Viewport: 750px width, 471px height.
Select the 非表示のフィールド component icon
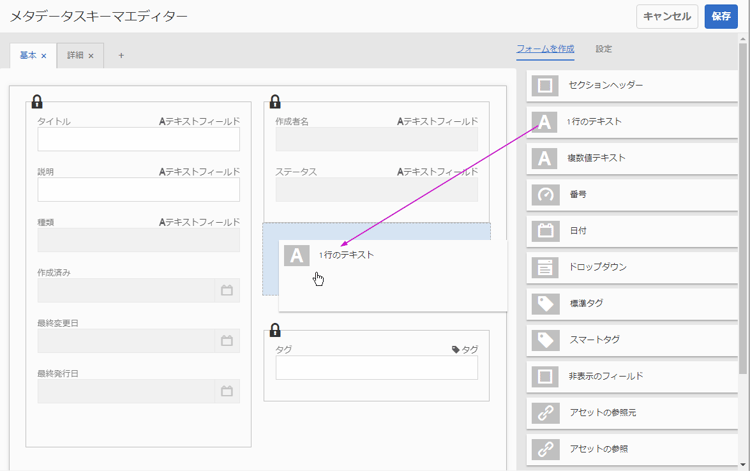tap(545, 376)
